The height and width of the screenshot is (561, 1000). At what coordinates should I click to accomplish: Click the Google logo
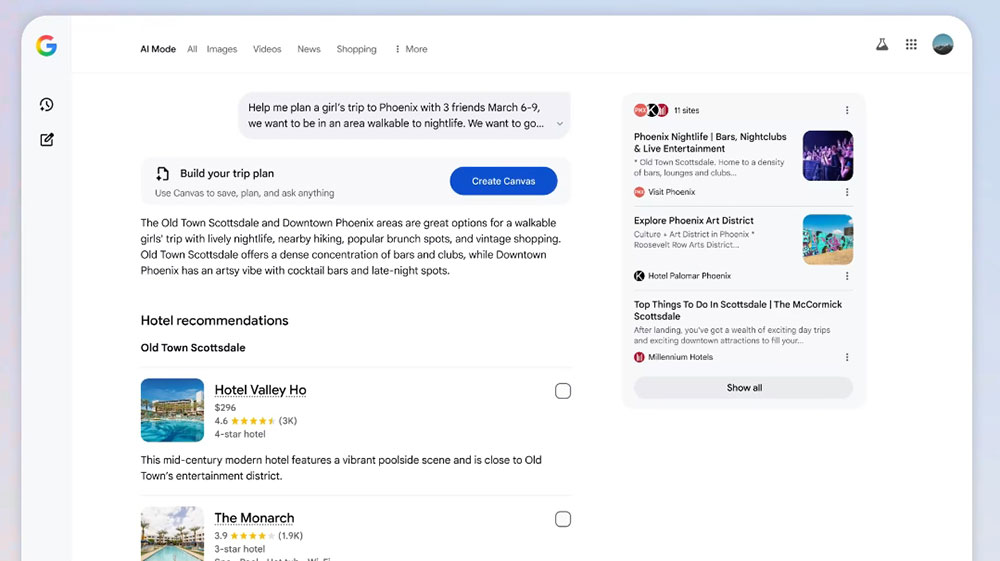click(x=46, y=46)
